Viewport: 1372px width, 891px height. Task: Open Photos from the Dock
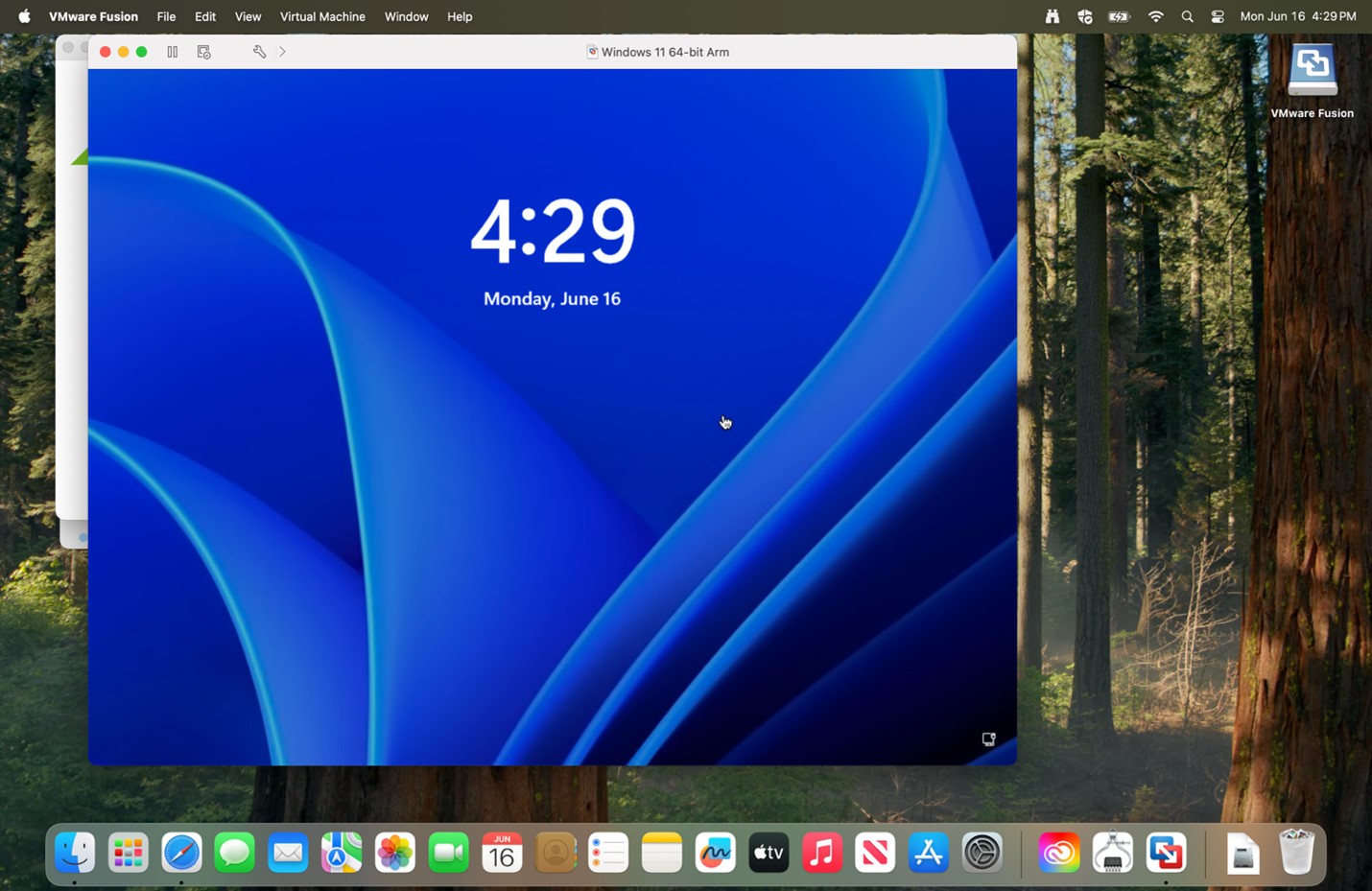pos(394,852)
